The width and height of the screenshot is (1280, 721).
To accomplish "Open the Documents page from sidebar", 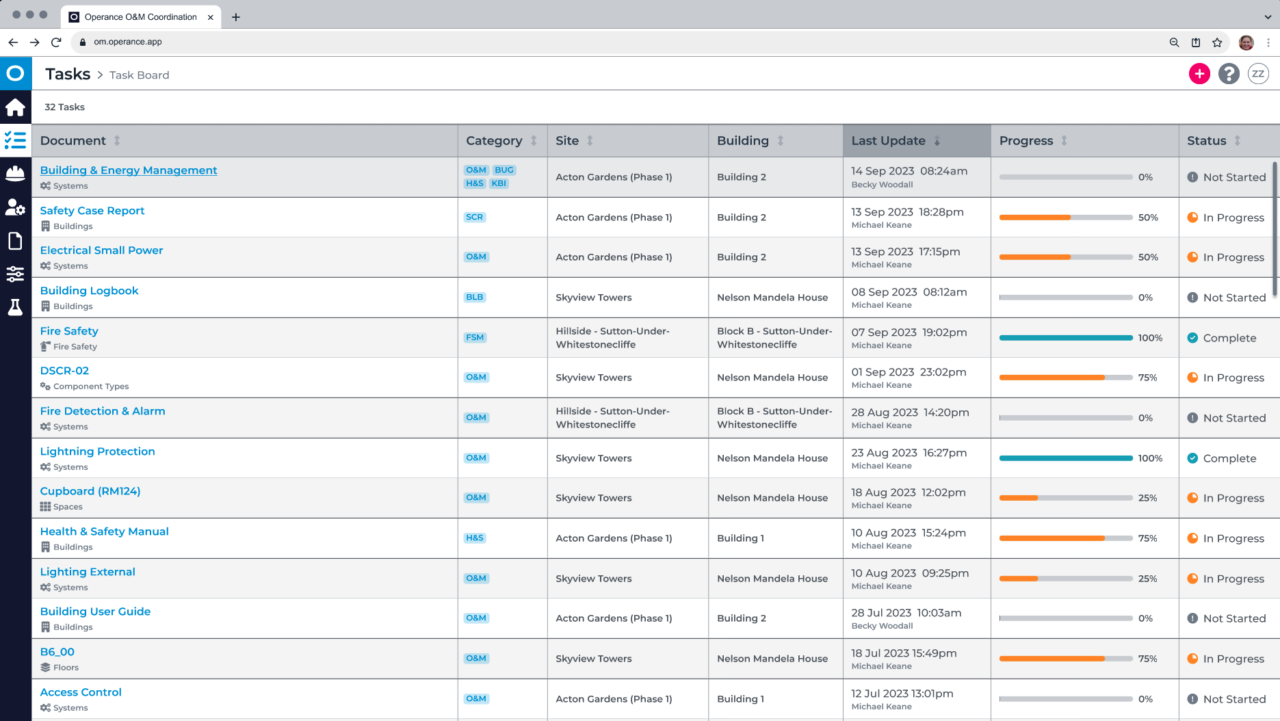I will click(x=14, y=240).
